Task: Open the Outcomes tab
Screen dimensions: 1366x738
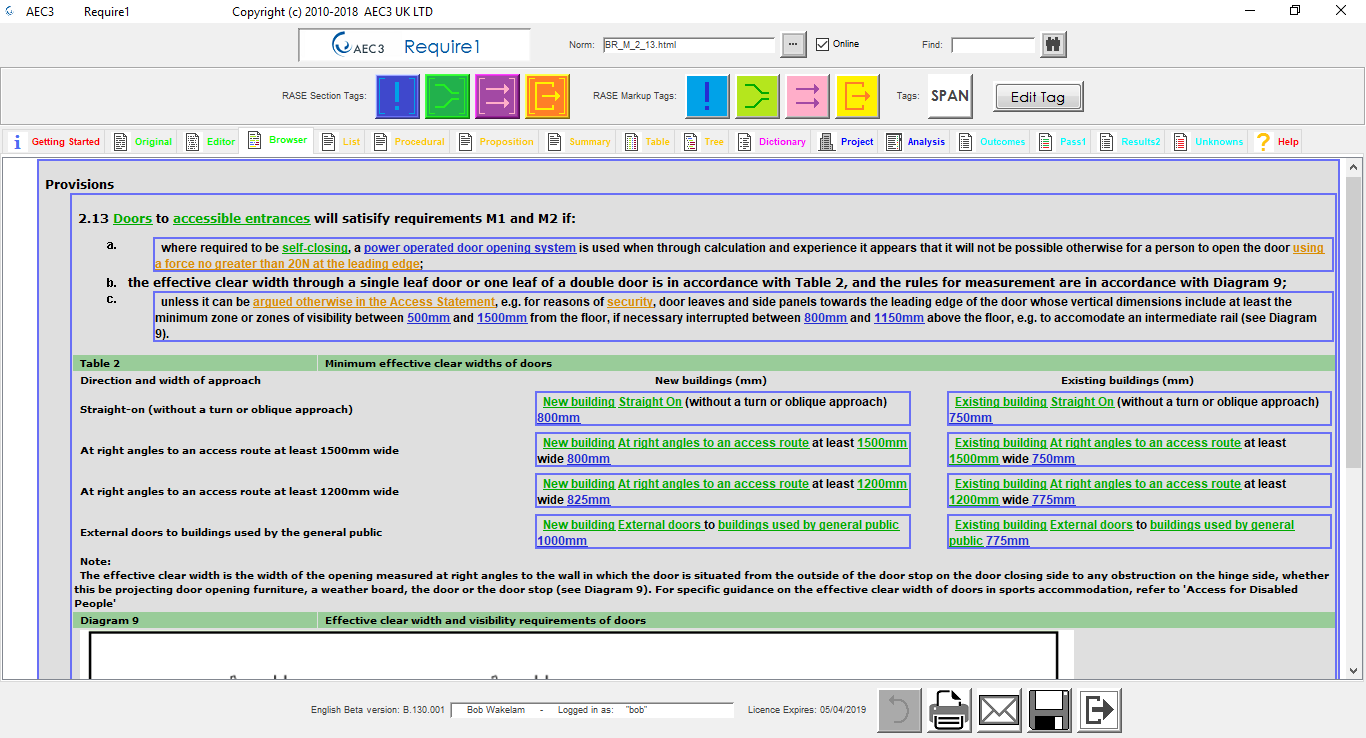Action: (x=992, y=142)
